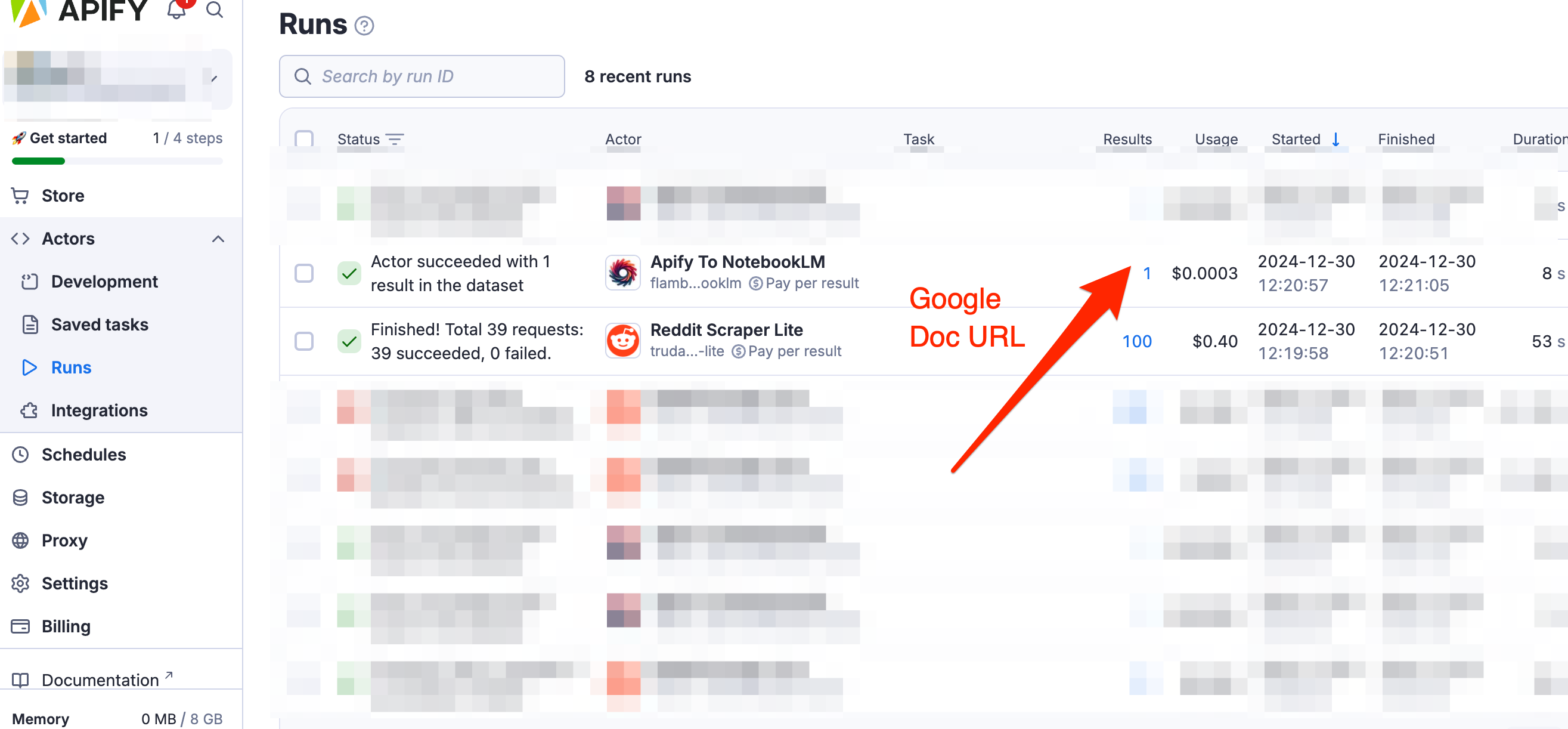This screenshot has width=1568, height=729.
Task: Open the Documentation external link
Action: (x=100, y=679)
